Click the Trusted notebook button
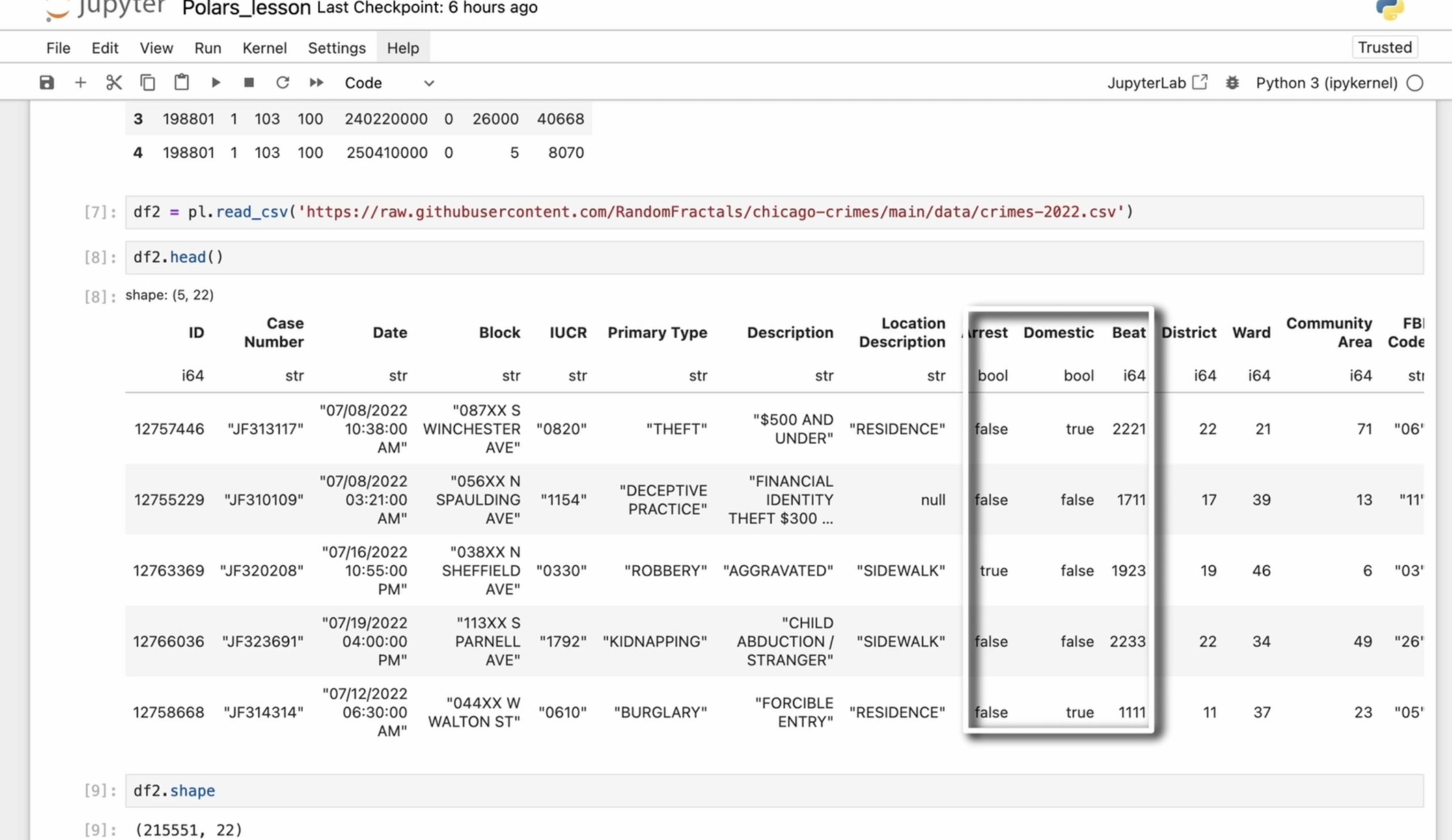The width and height of the screenshot is (1452, 840). (x=1385, y=47)
